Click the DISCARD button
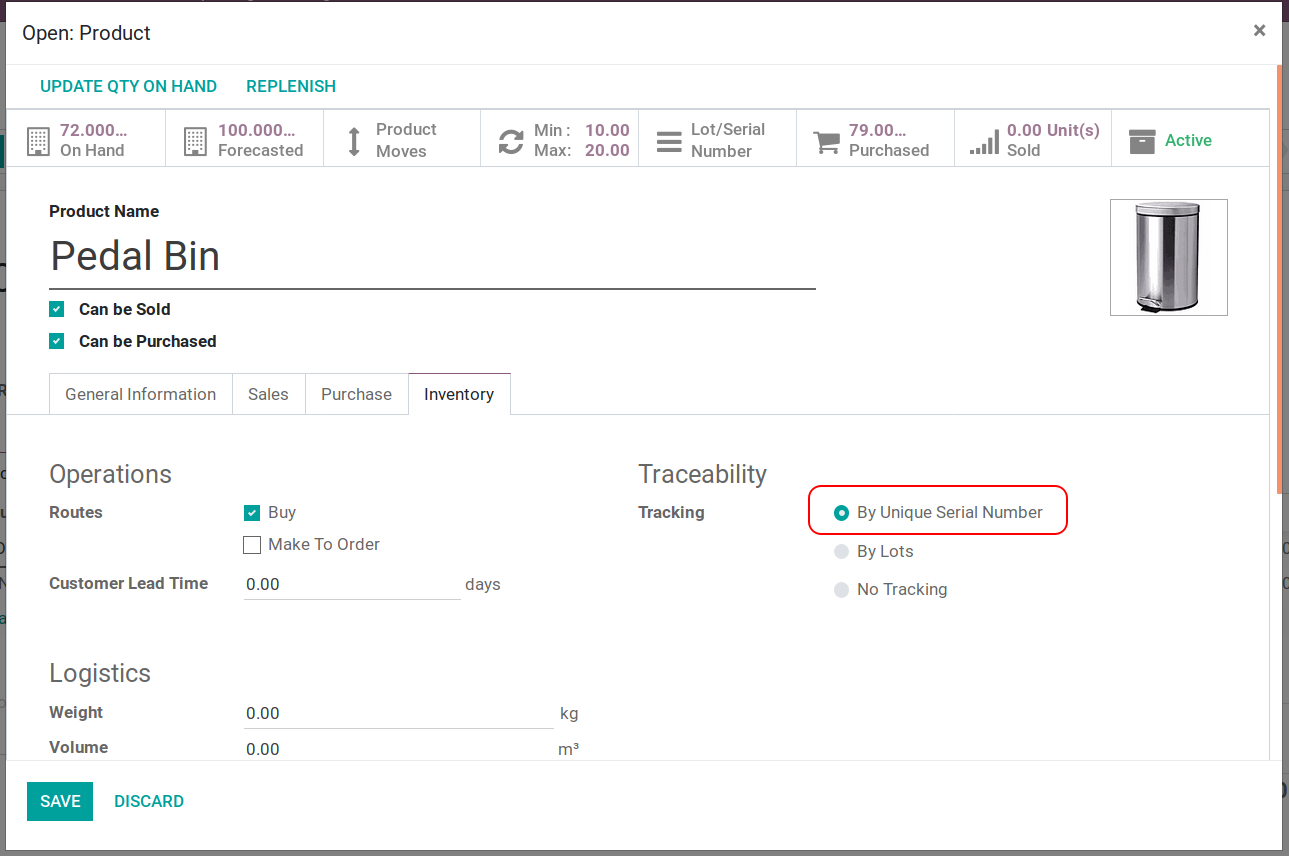The width and height of the screenshot is (1289, 856). pos(149,801)
